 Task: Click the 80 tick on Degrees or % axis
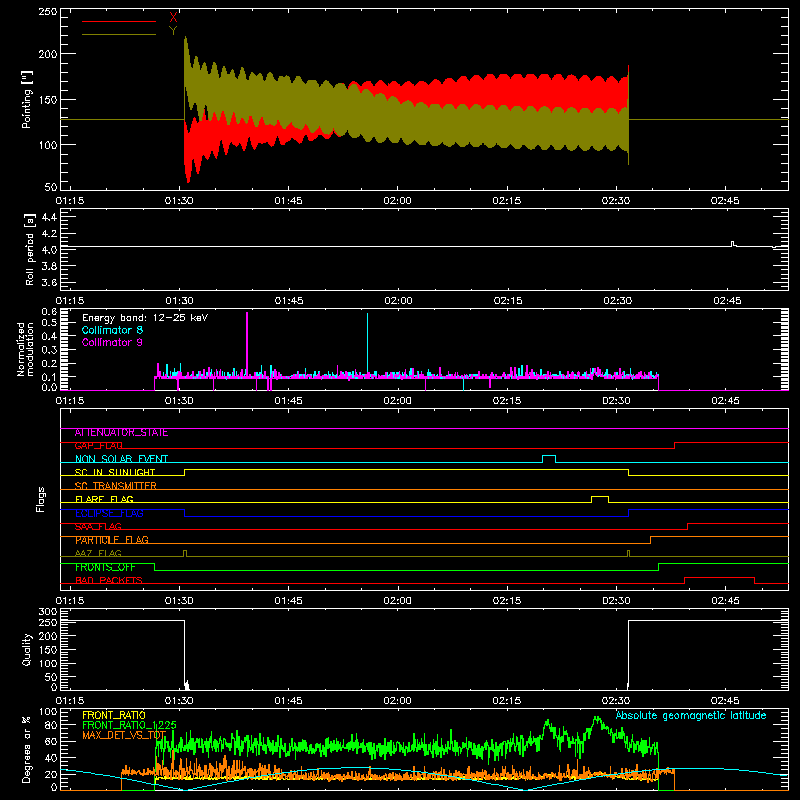tap(52, 725)
